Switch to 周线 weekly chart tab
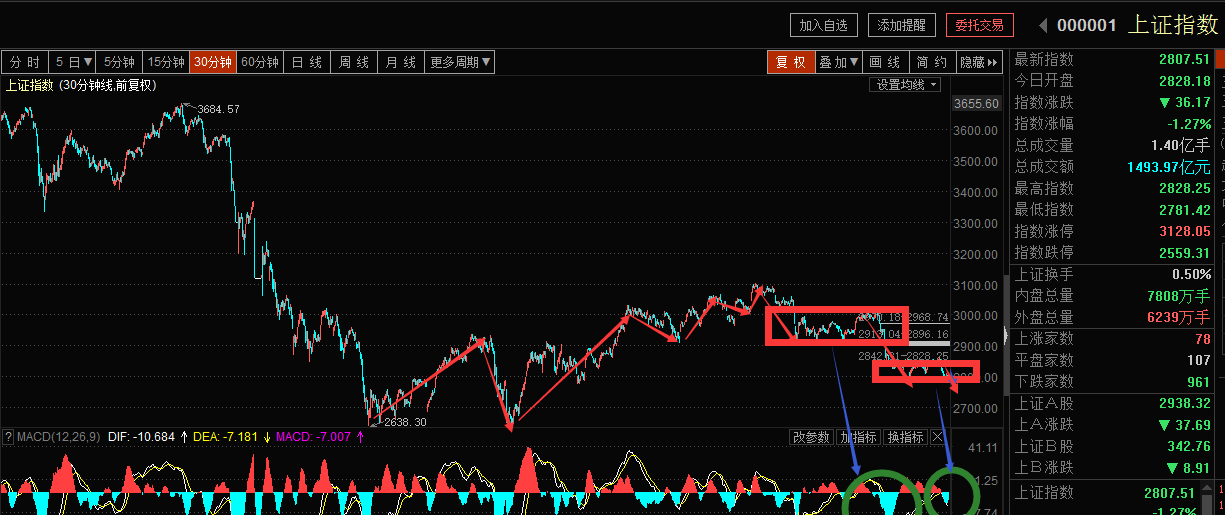 tap(354, 62)
